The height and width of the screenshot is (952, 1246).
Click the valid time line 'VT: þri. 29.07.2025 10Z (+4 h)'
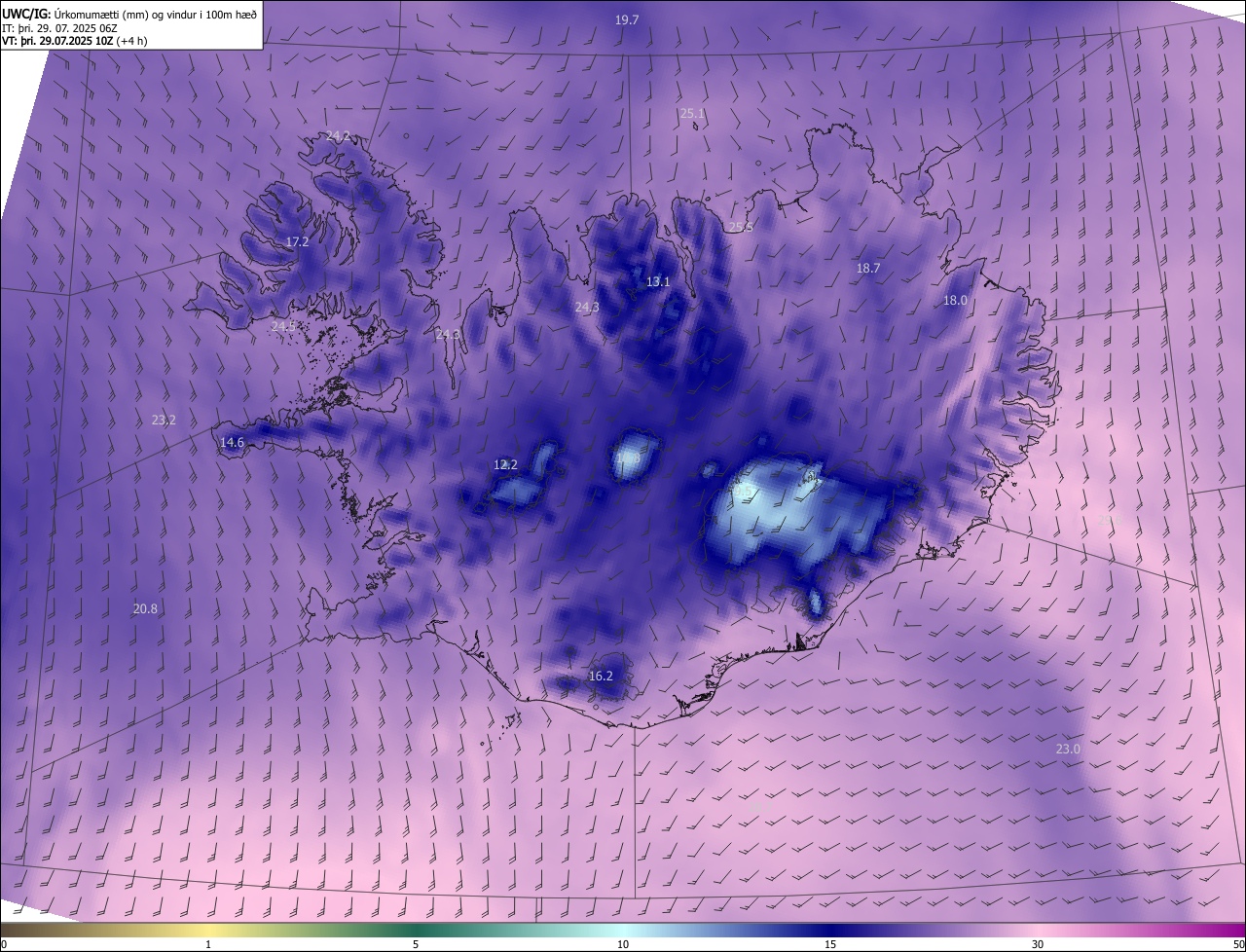click(75, 42)
